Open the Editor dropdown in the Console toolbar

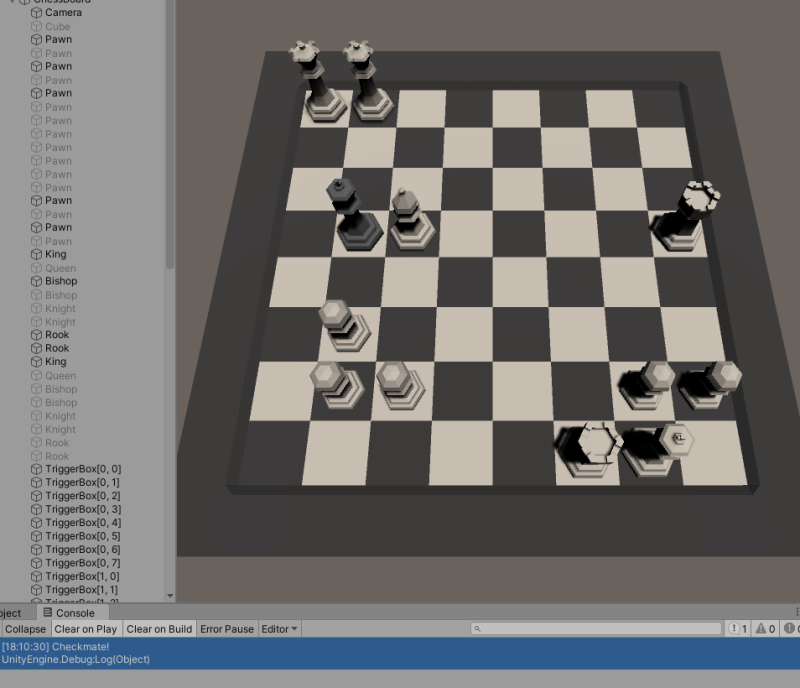(279, 629)
